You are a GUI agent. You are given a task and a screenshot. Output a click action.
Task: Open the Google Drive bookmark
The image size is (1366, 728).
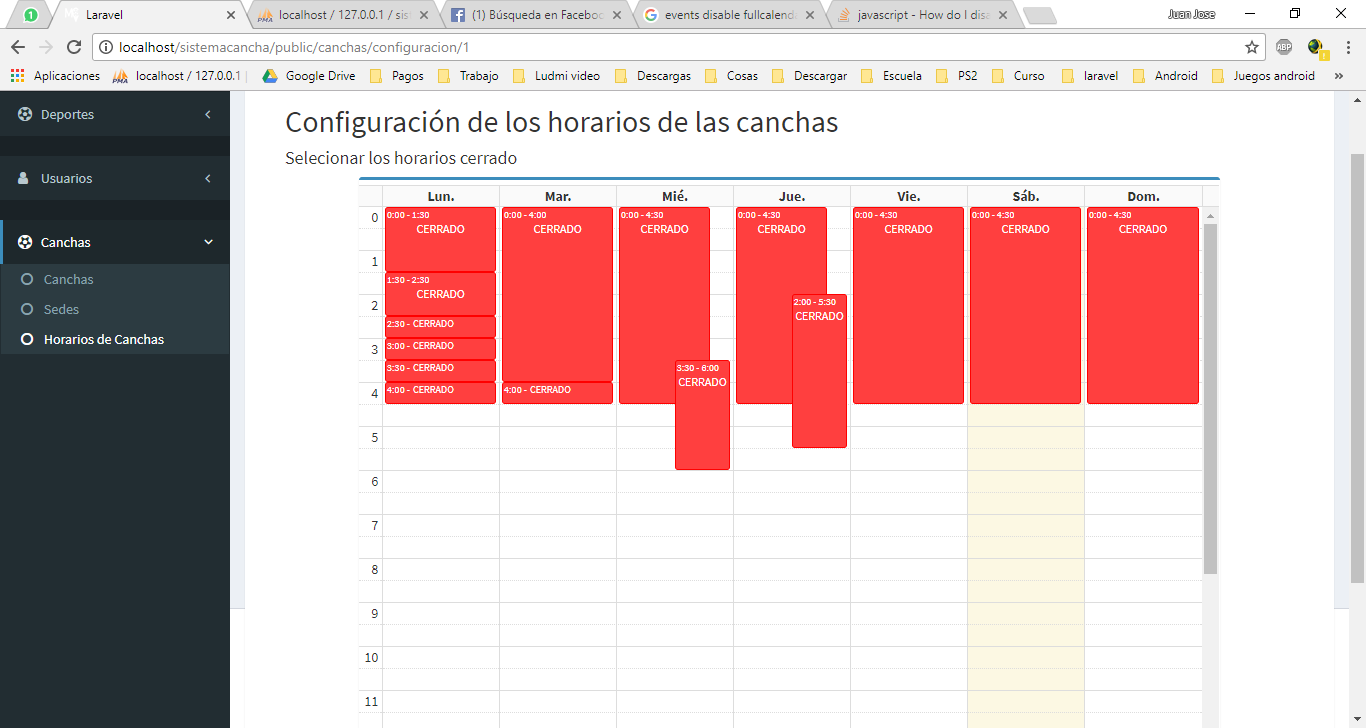tap(309, 76)
